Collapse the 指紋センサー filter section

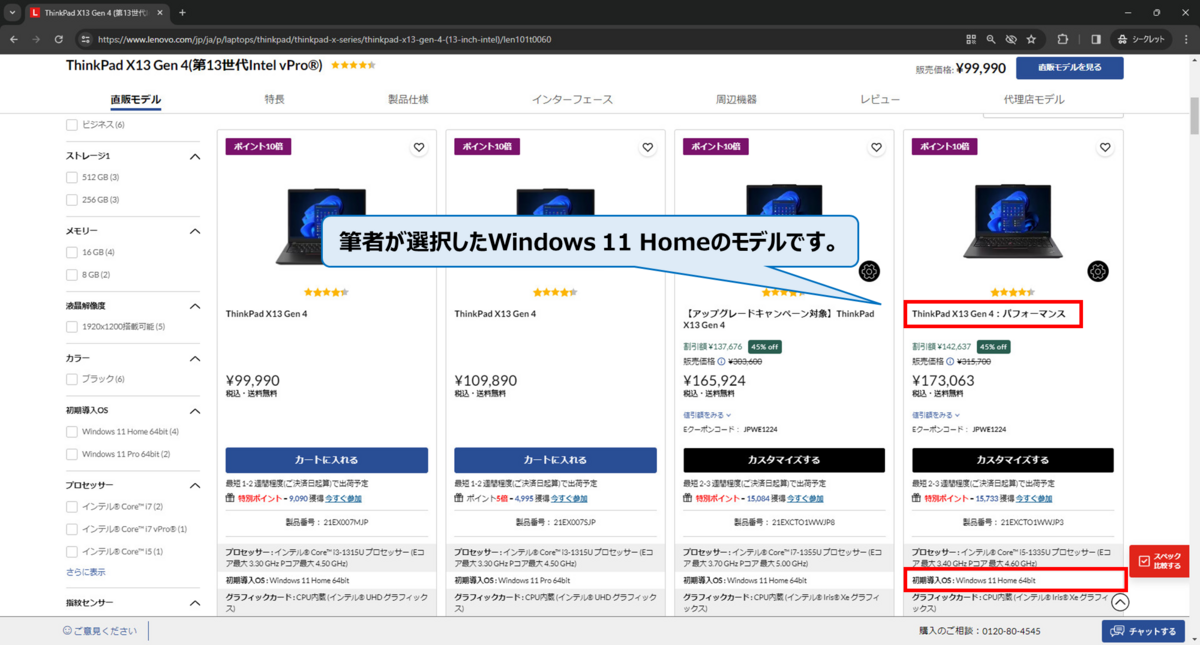195,603
